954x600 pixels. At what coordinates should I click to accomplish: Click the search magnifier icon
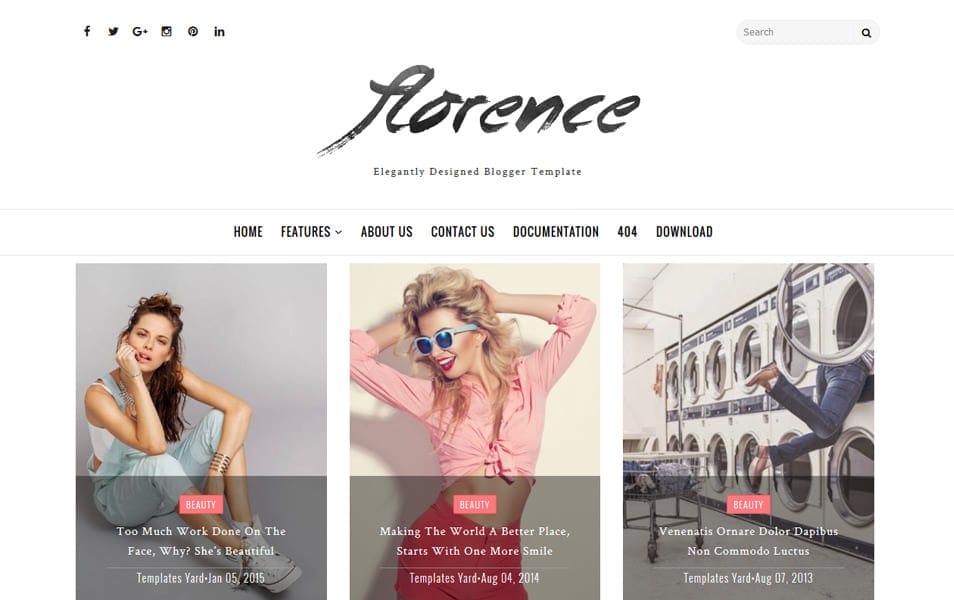[866, 32]
